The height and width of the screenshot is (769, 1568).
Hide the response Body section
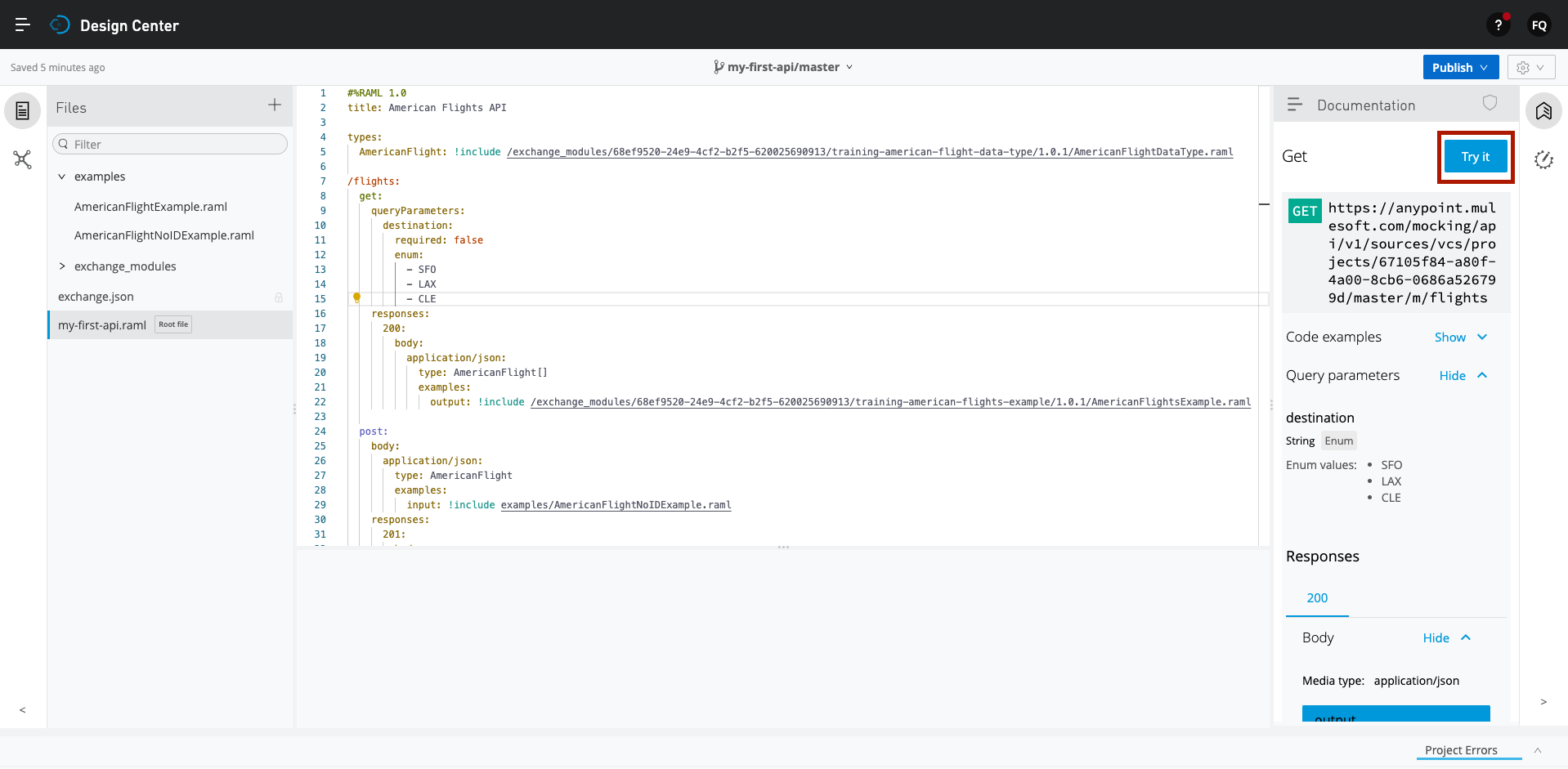(x=1447, y=638)
